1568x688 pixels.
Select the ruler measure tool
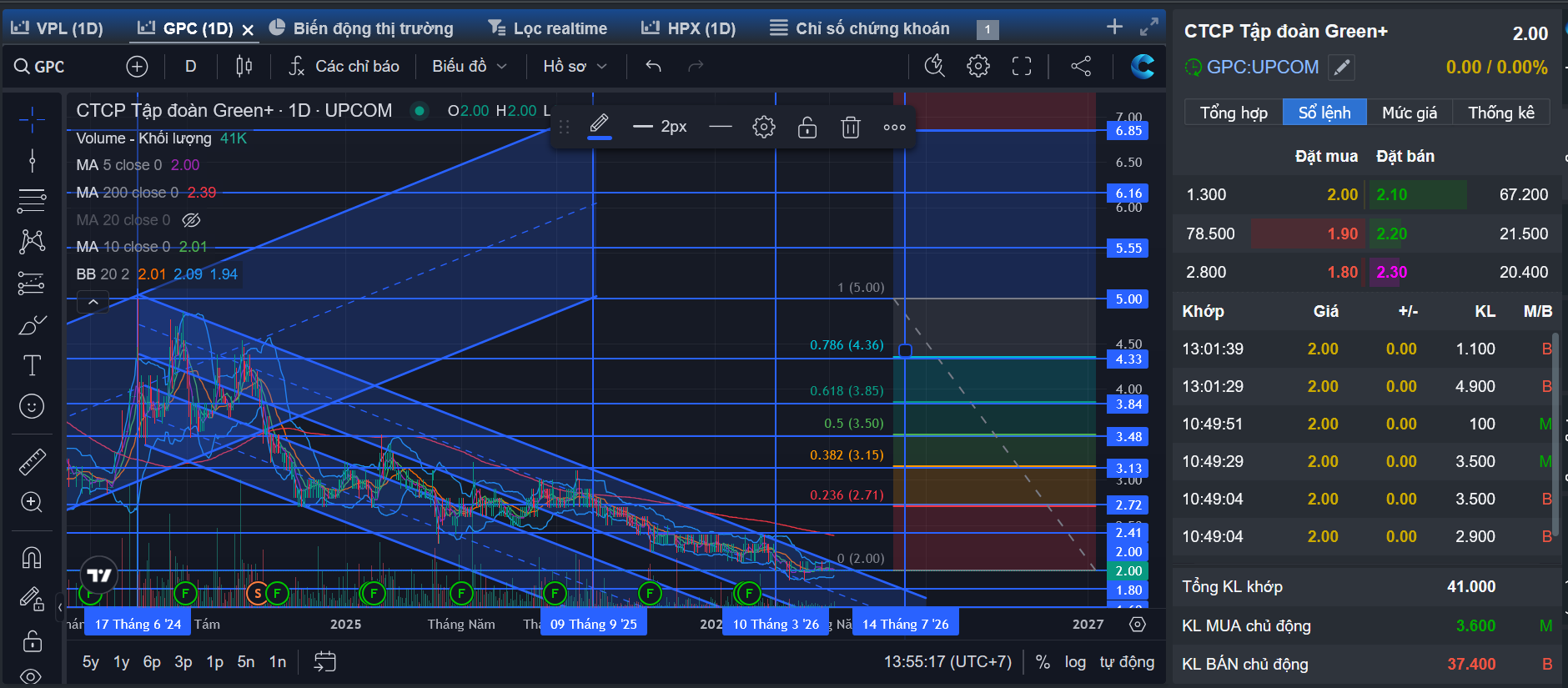point(32,461)
